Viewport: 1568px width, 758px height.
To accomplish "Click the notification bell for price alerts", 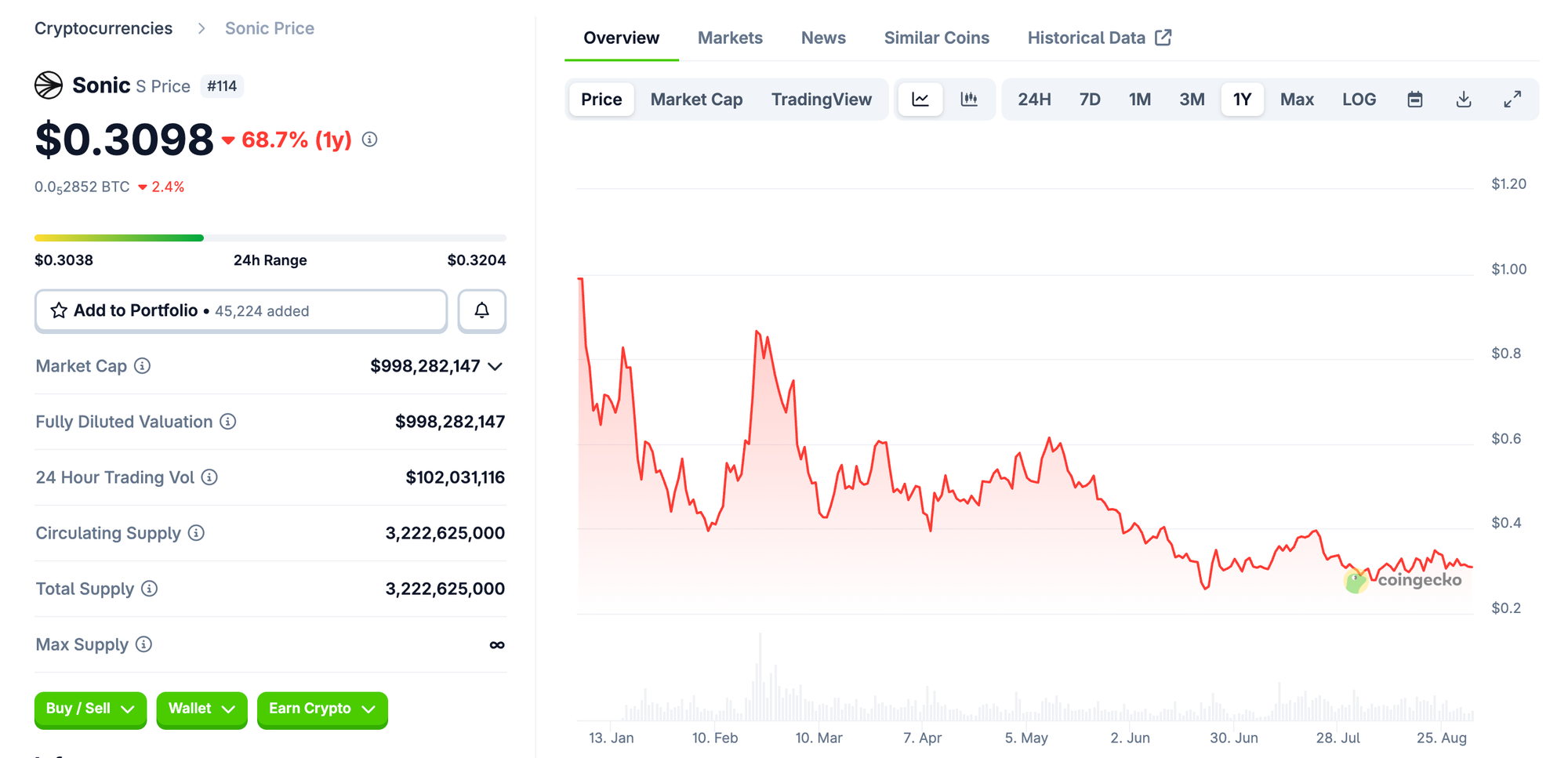I will [481, 310].
